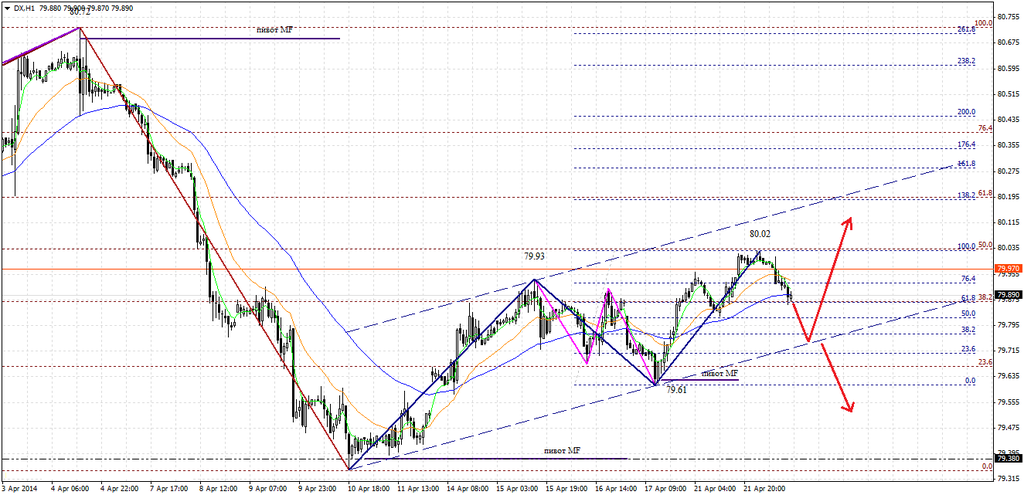Viewport: 1024px width, 495px height.
Task: Select the DX,H1 symbol header text
Action: (24, 8)
